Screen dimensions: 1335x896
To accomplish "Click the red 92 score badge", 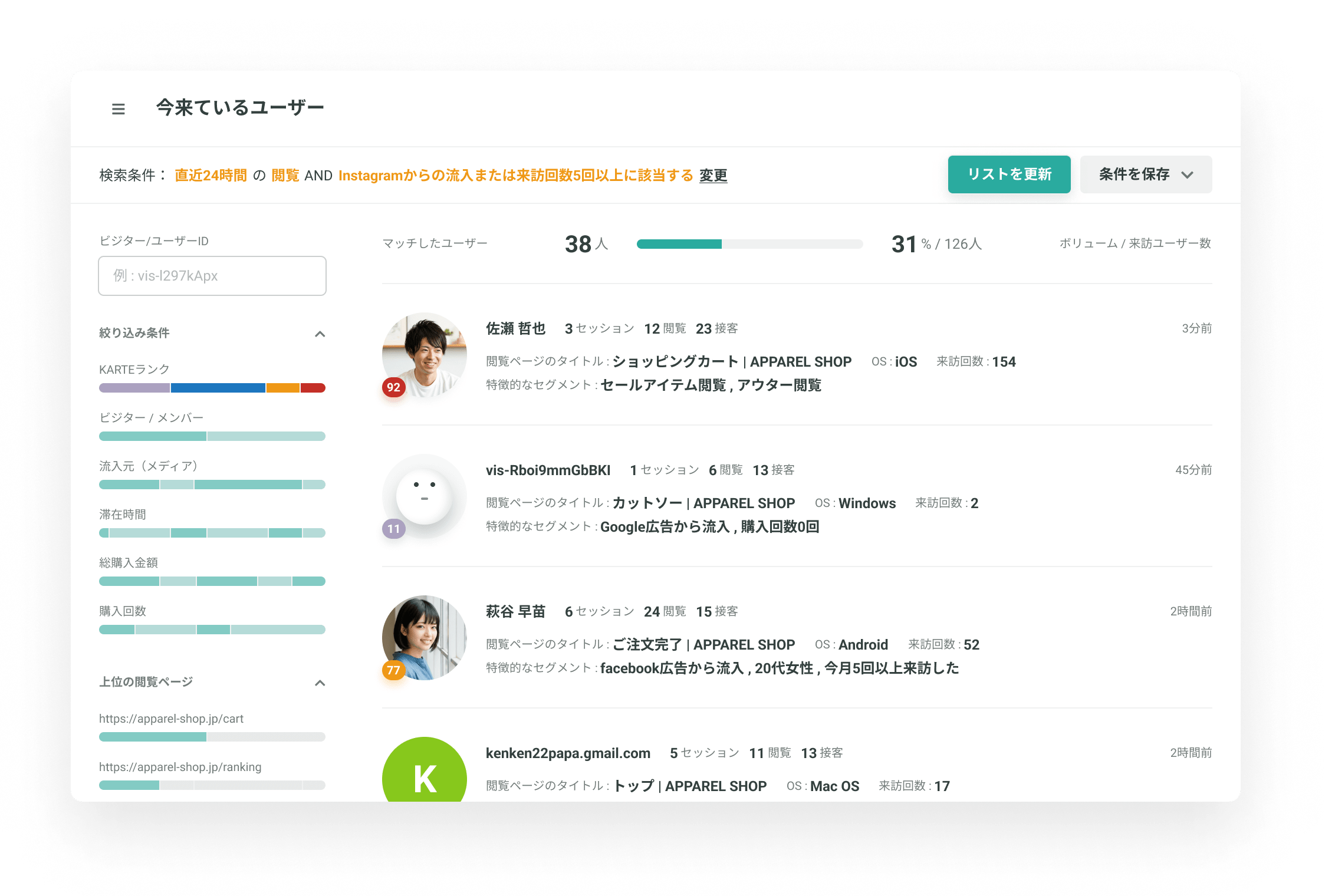I will (393, 387).
